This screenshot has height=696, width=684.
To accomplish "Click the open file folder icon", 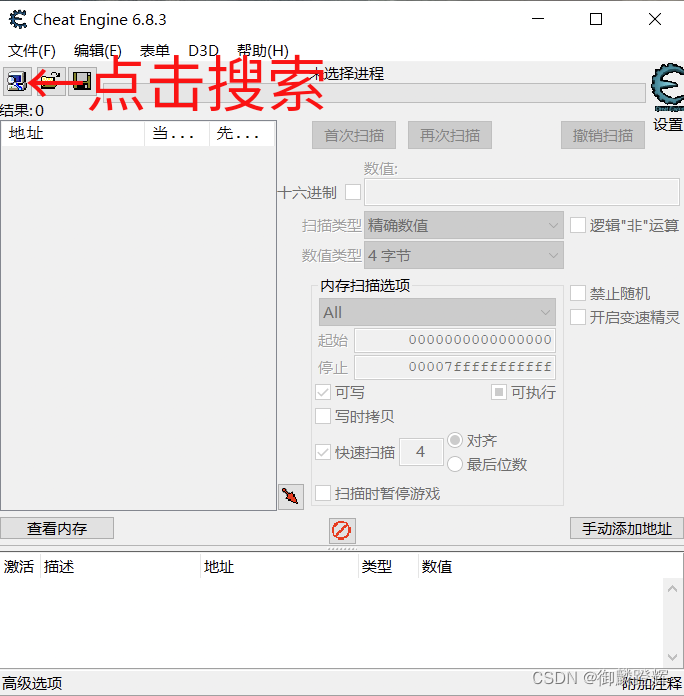I will coord(51,81).
